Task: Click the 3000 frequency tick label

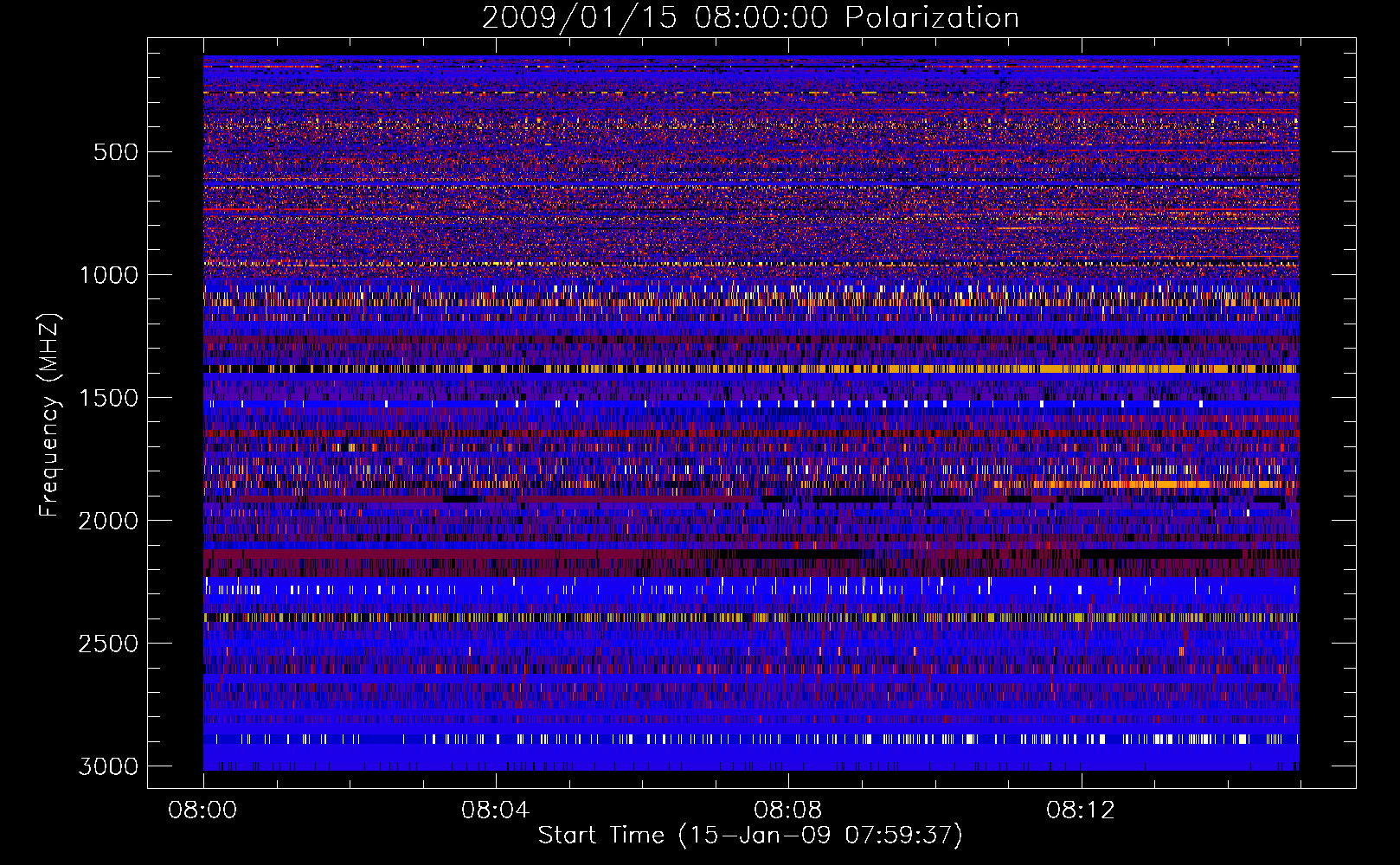Action: (x=108, y=766)
